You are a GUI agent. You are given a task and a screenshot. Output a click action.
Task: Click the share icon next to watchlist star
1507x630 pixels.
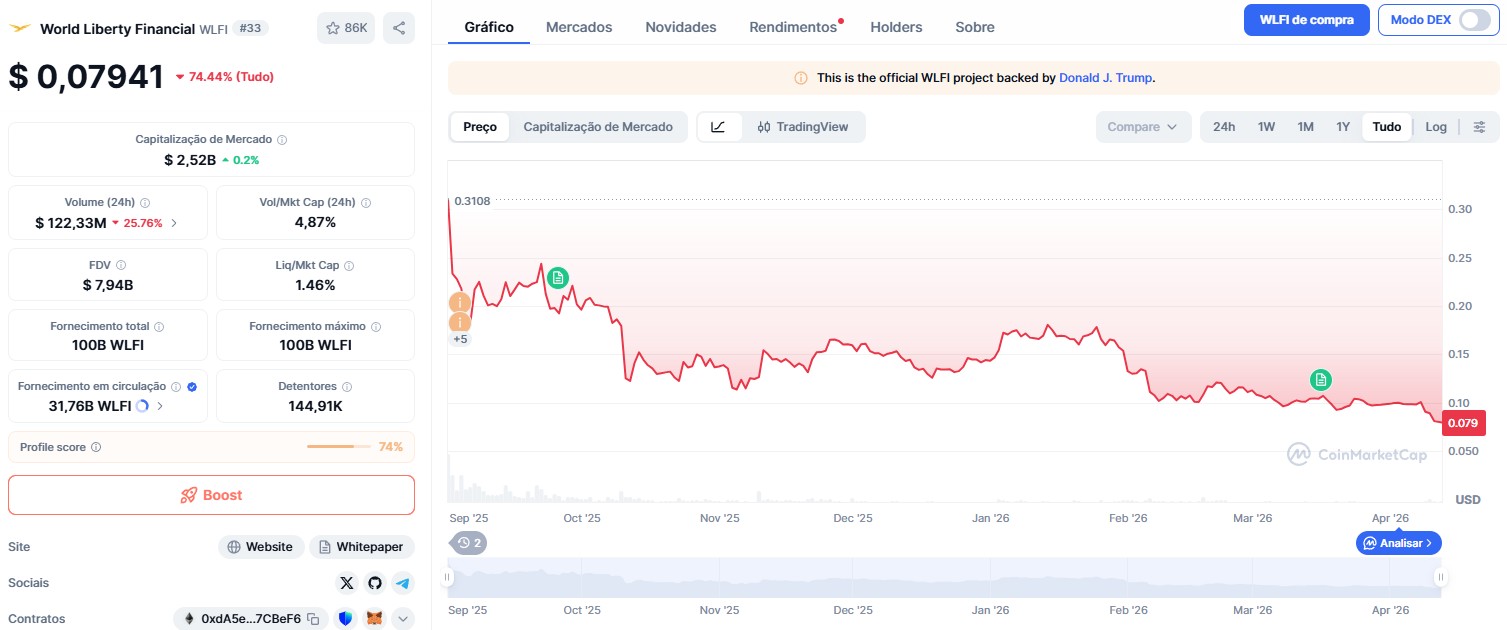click(x=399, y=28)
